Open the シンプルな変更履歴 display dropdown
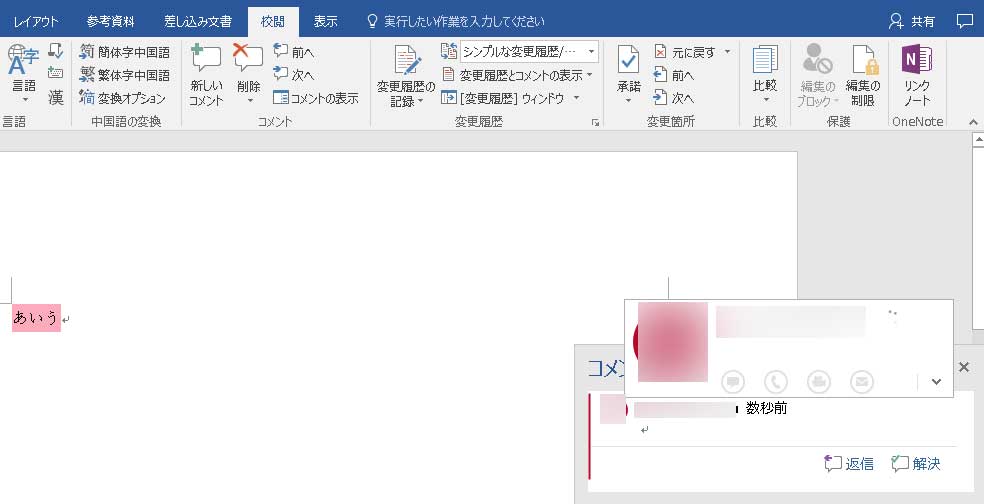 [528, 51]
